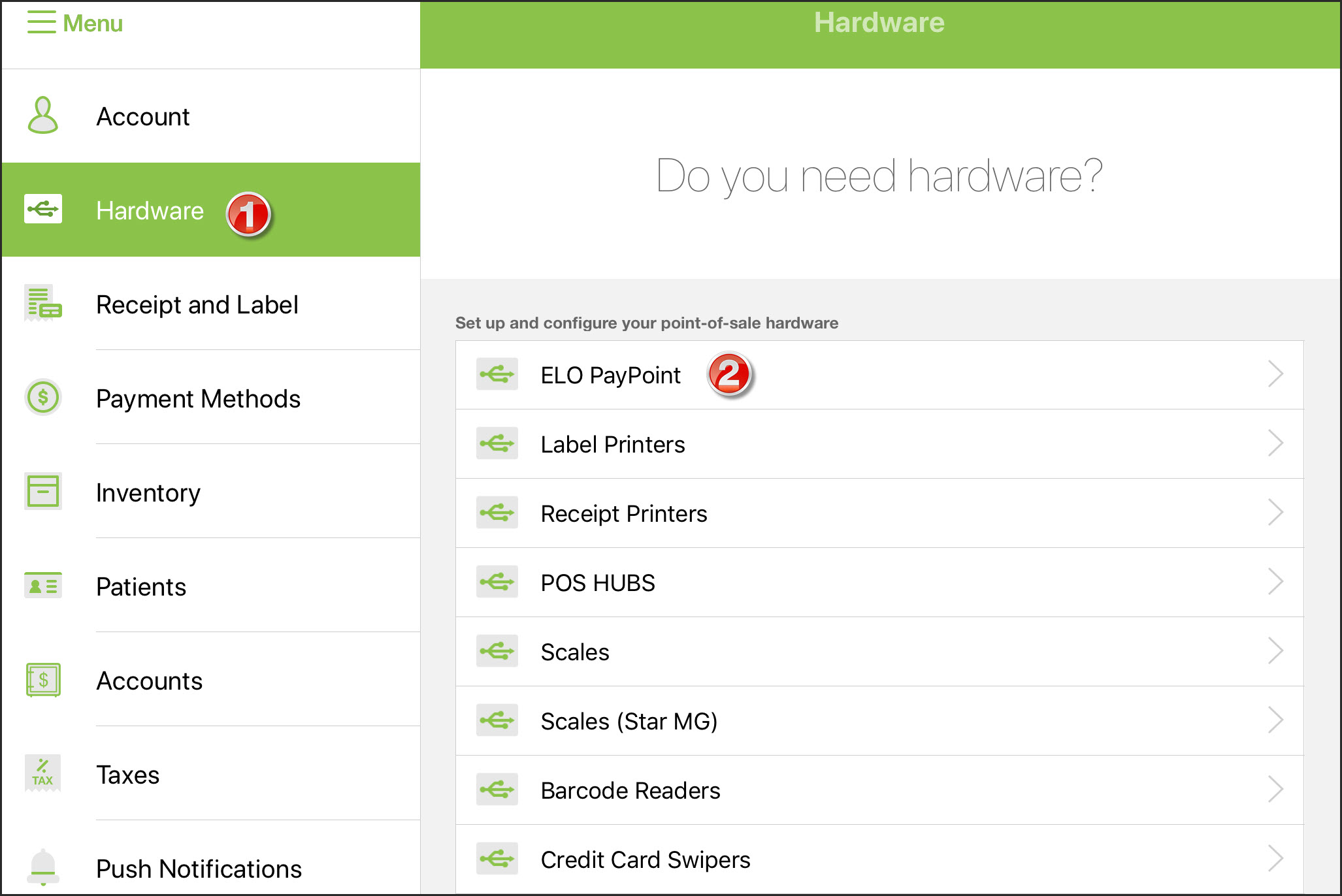
Task: Click the Patients ID card icon
Action: point(43,585)
